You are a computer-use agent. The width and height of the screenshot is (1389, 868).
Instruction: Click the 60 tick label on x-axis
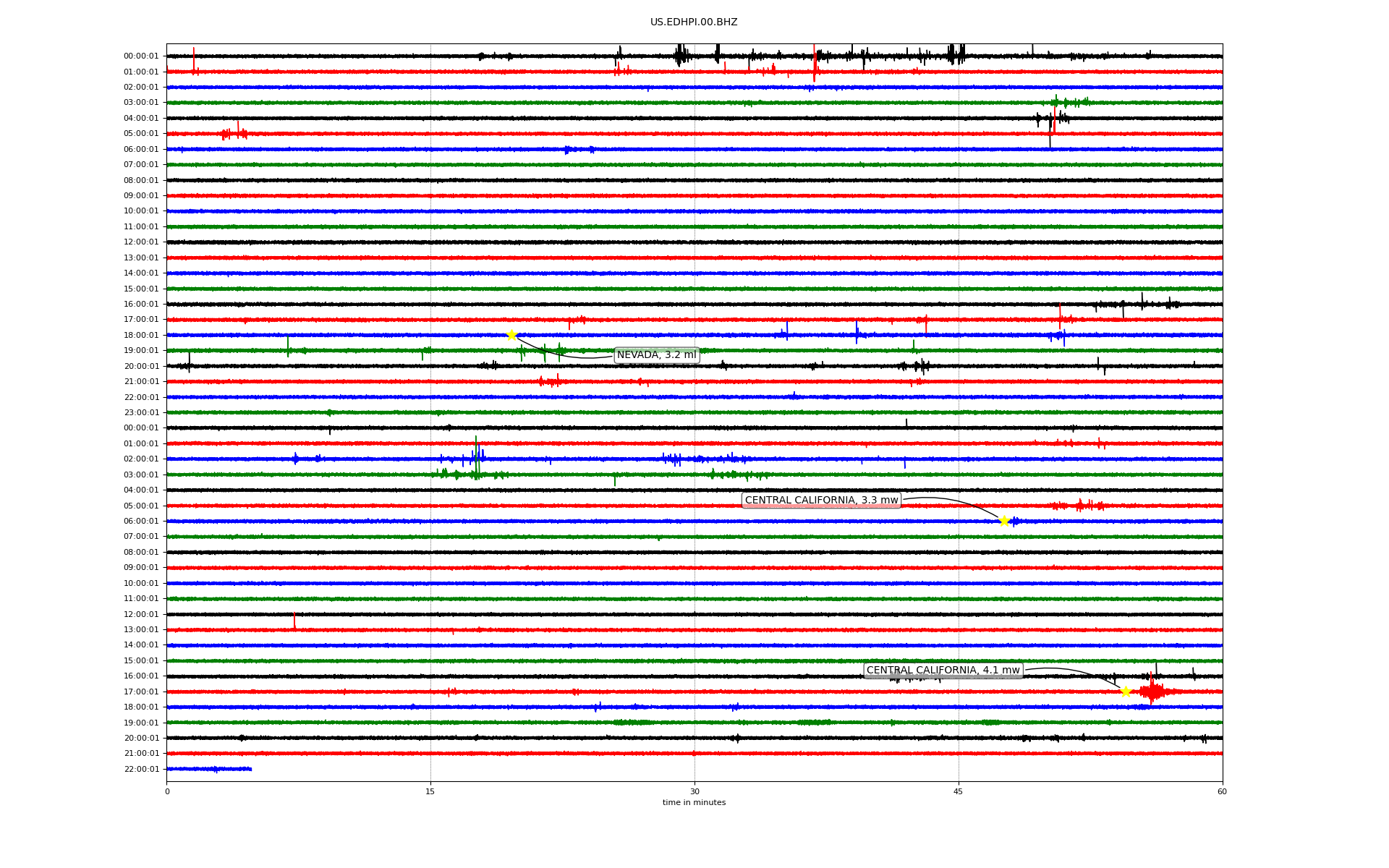(1222, 791)
